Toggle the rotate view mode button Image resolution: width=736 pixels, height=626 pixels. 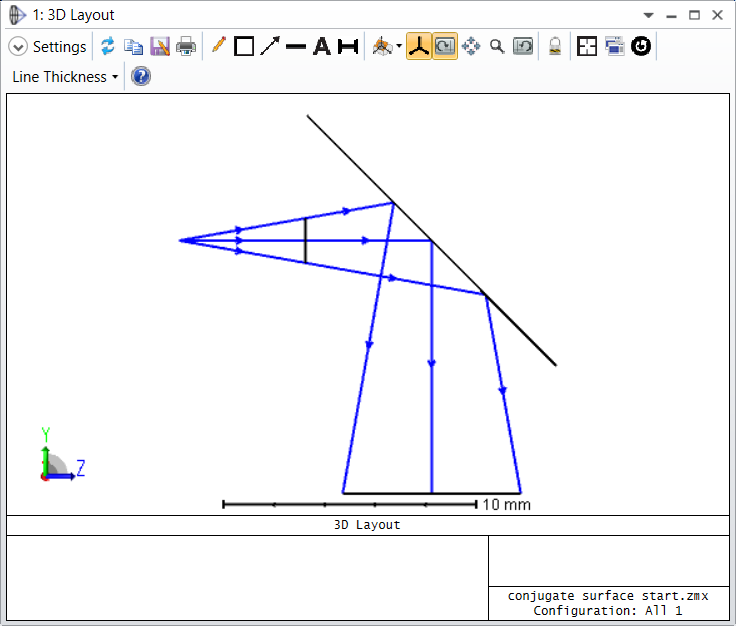point(445,46)
